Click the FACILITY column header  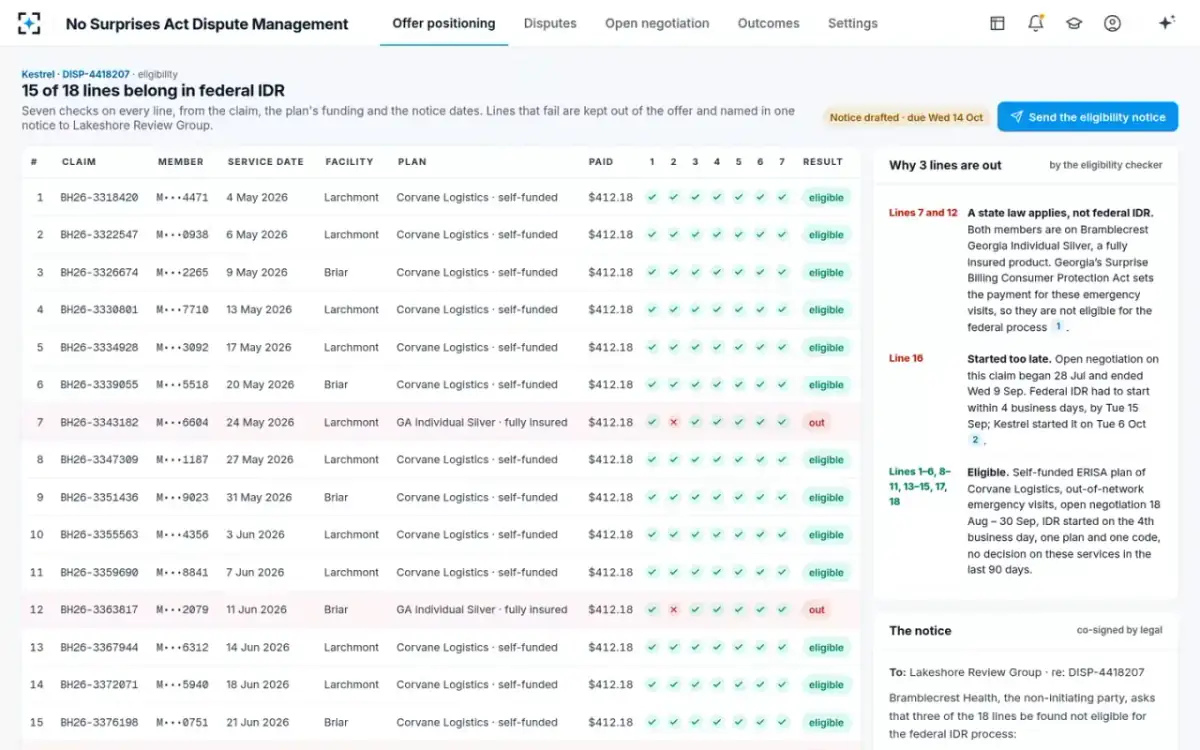(x=349, y=162)
